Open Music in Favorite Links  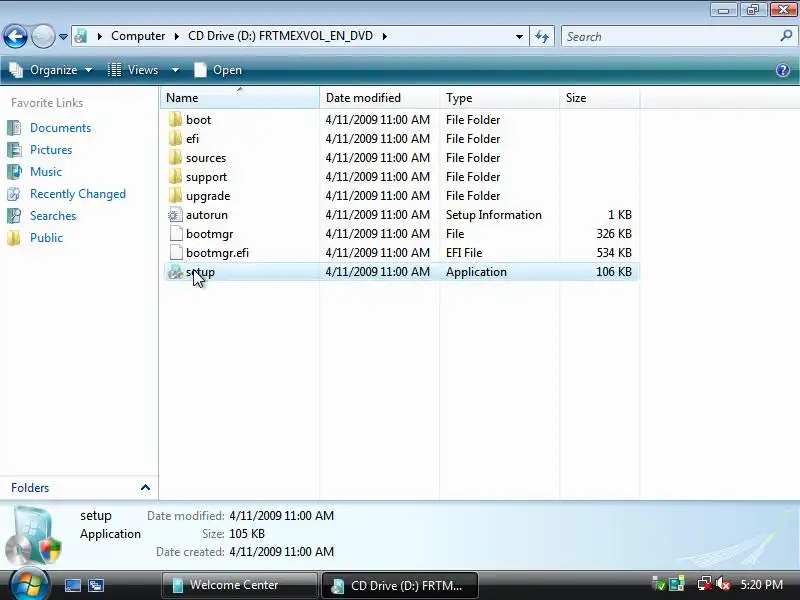(x=46, y=171)
